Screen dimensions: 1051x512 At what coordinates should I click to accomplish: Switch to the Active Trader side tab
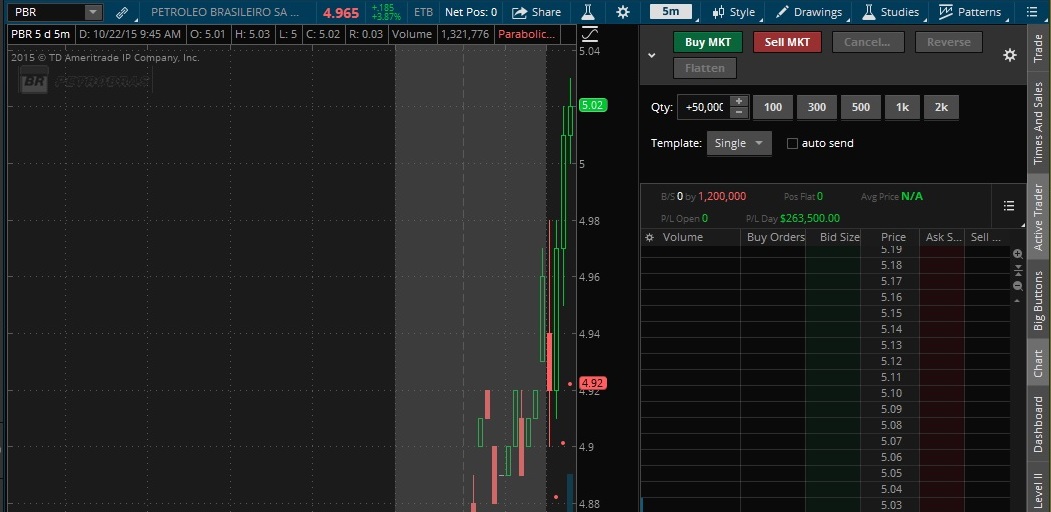1038,217
